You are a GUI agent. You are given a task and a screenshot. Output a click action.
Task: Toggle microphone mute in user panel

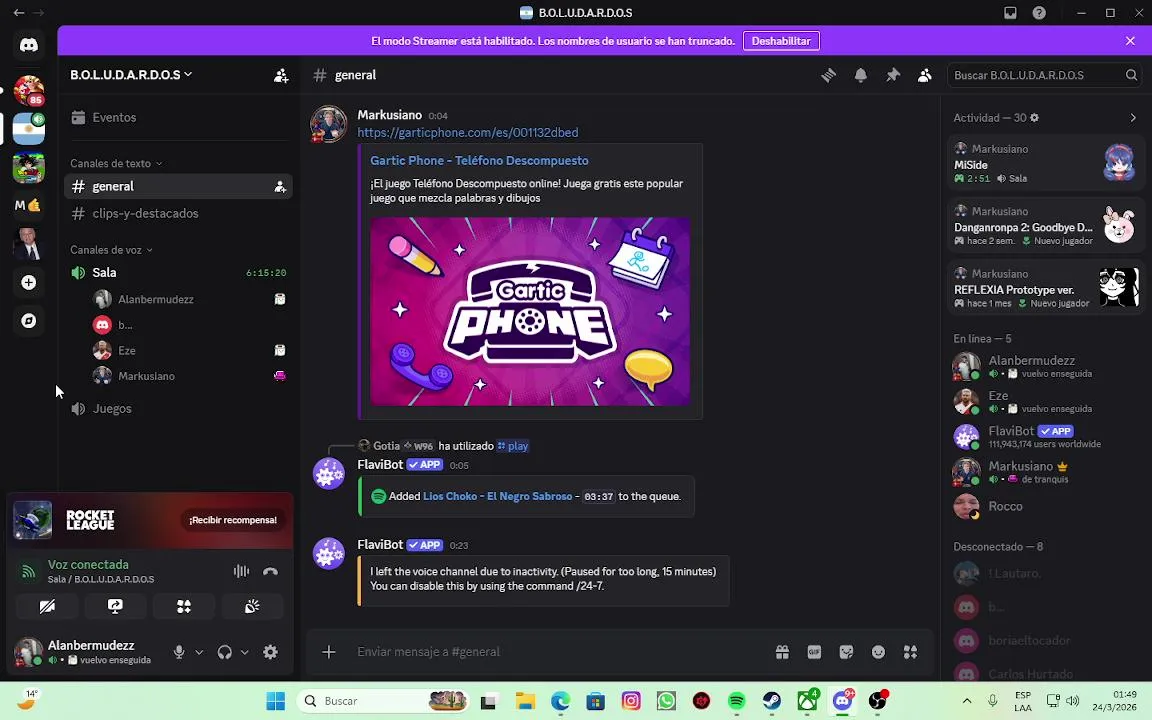tap(179, 652)
